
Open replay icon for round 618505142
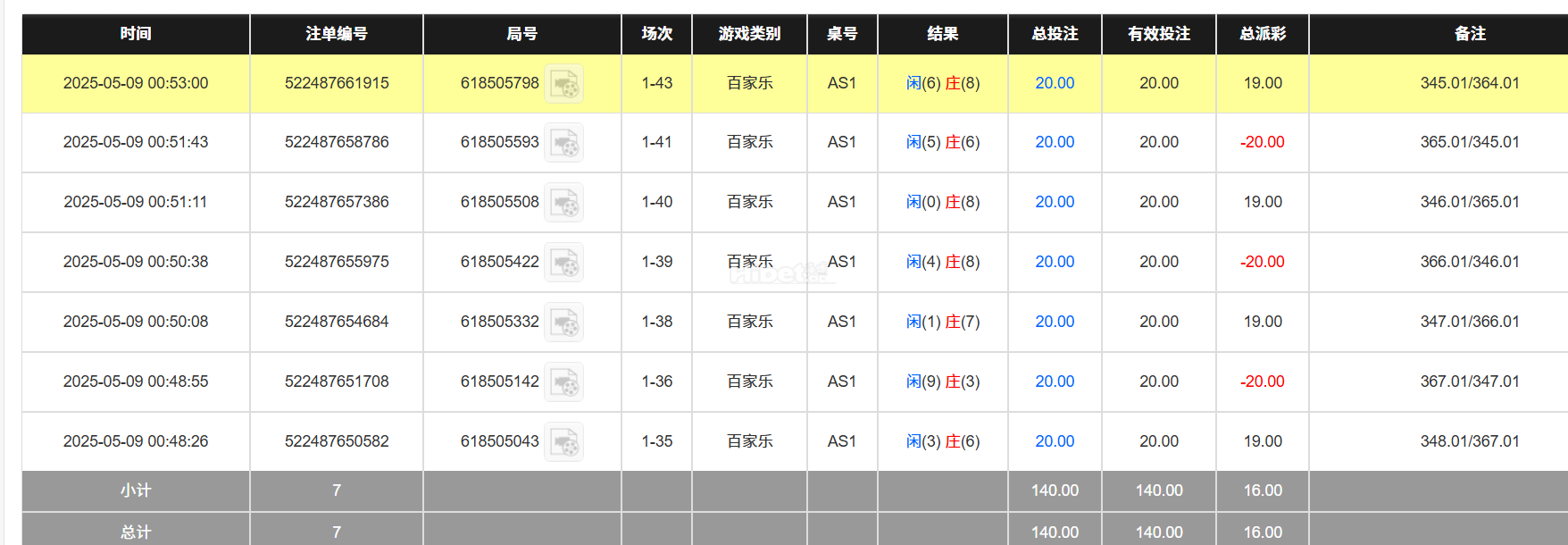[x=563, y=382]
